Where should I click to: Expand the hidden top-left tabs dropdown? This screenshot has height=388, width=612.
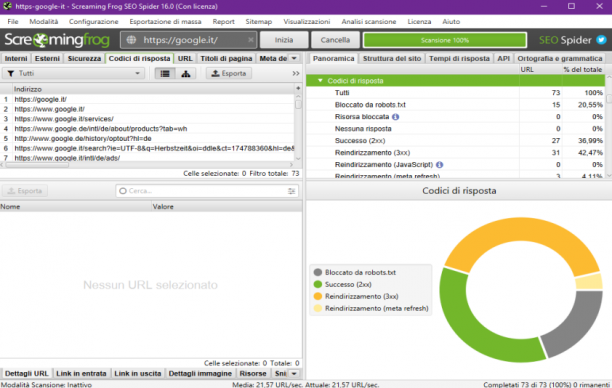coord(294,59)
